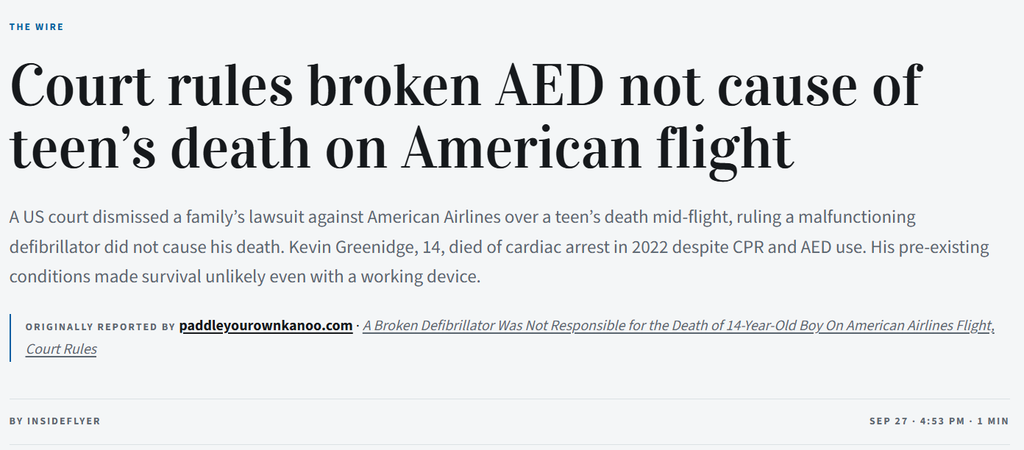
Task: Click the BY INSIDEFLYER byline
Action: coord(55,421)
